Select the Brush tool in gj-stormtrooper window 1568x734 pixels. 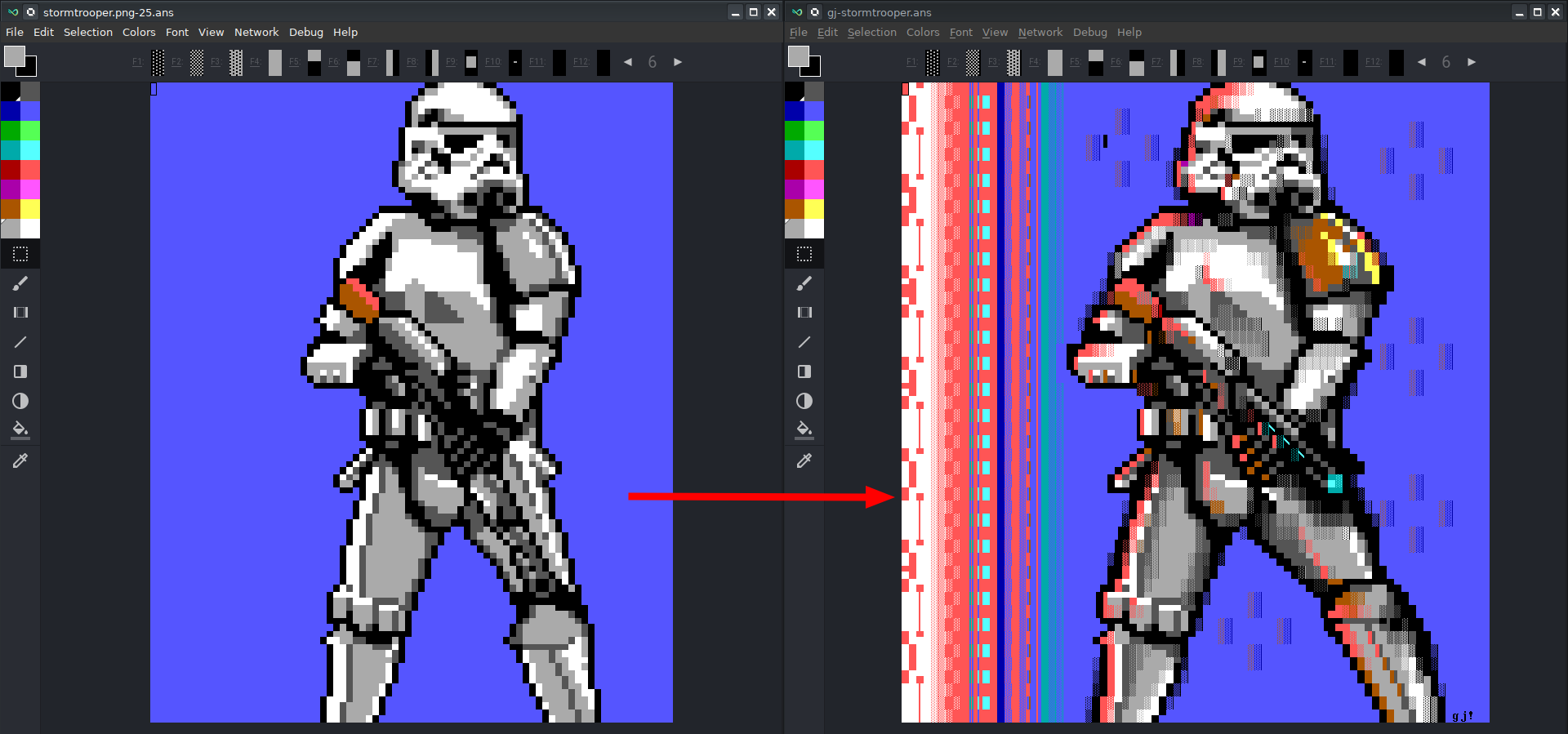coord(804,283)
